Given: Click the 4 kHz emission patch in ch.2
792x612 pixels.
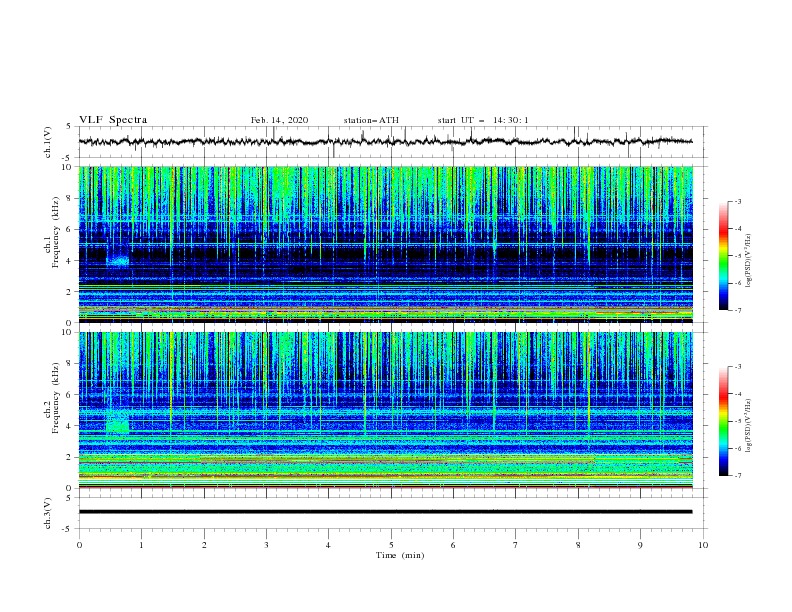Looking at the screenshot, I should tap(118, 423).
